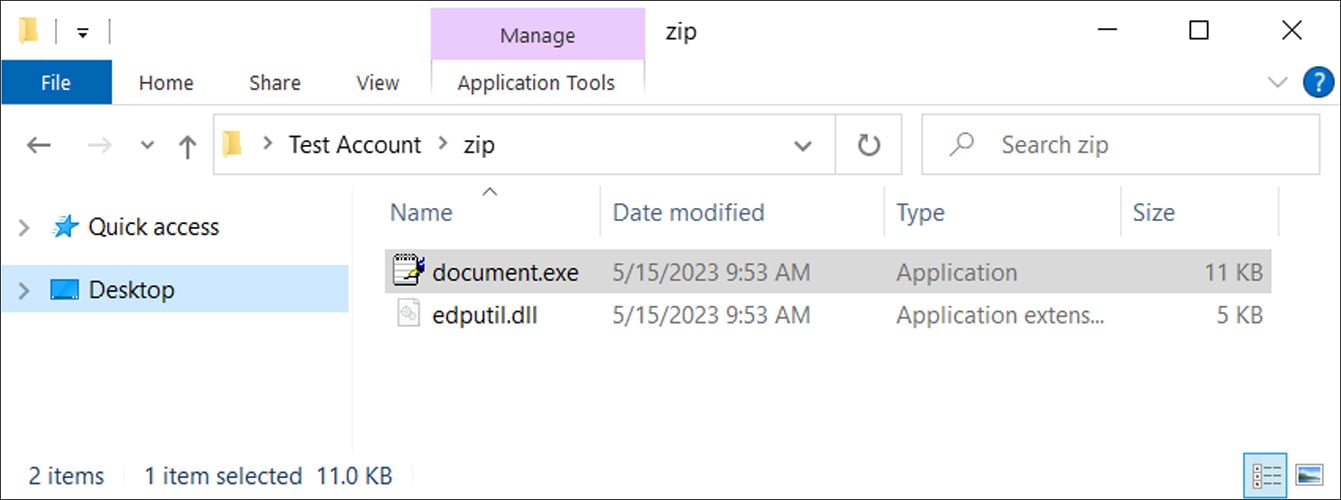Viewport: 1341px width, 500px height.
Task: Switch to the View ribbon tab
Action: coord(377,83)
